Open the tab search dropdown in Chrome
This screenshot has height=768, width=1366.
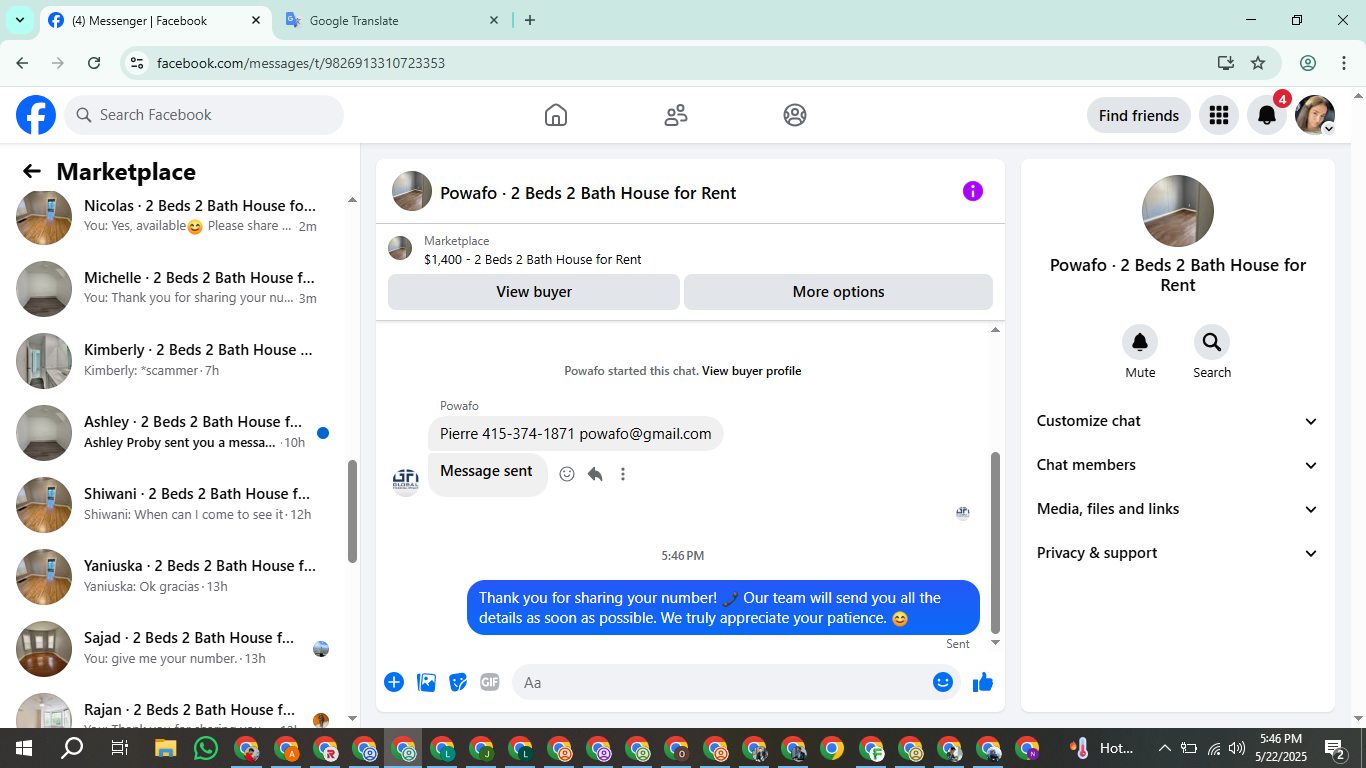click(x=19, y=20)
